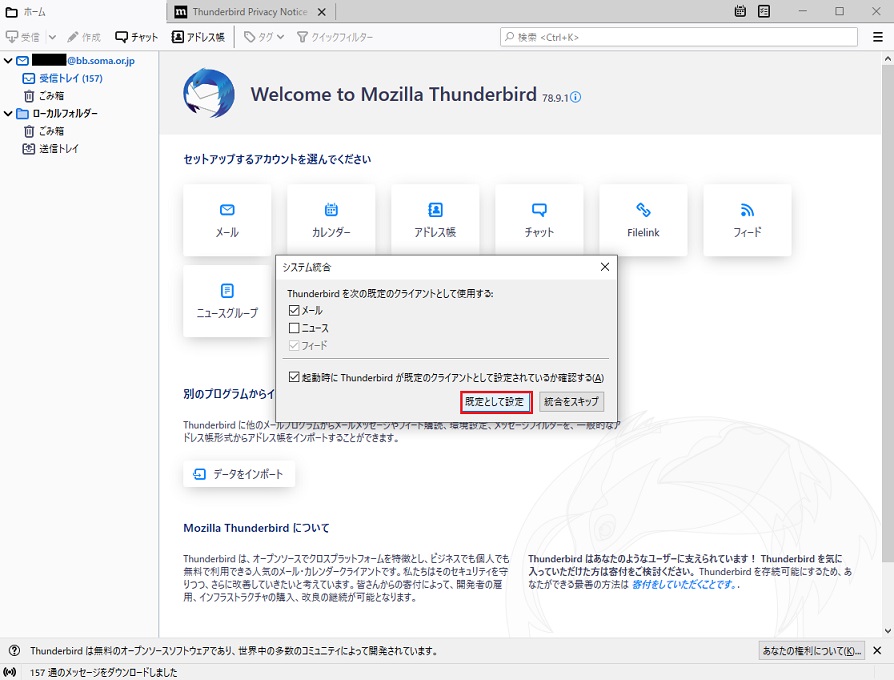894x680 pixels.
Task: Open the Calendar tab icon in title bar
Action: (740, 11)
